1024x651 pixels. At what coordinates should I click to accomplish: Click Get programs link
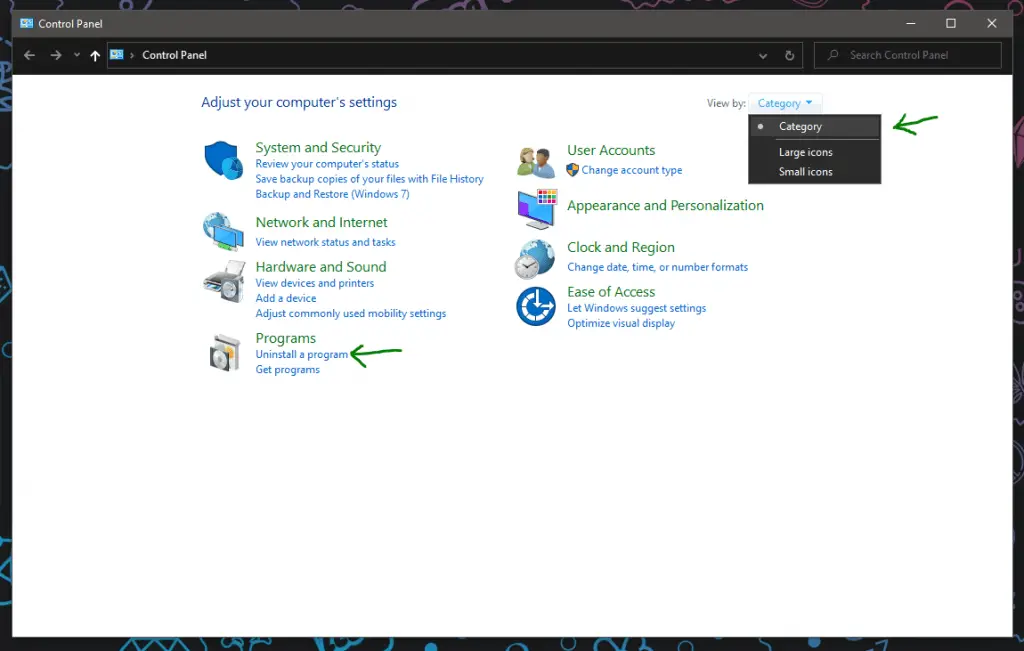(x=287, y=370)
